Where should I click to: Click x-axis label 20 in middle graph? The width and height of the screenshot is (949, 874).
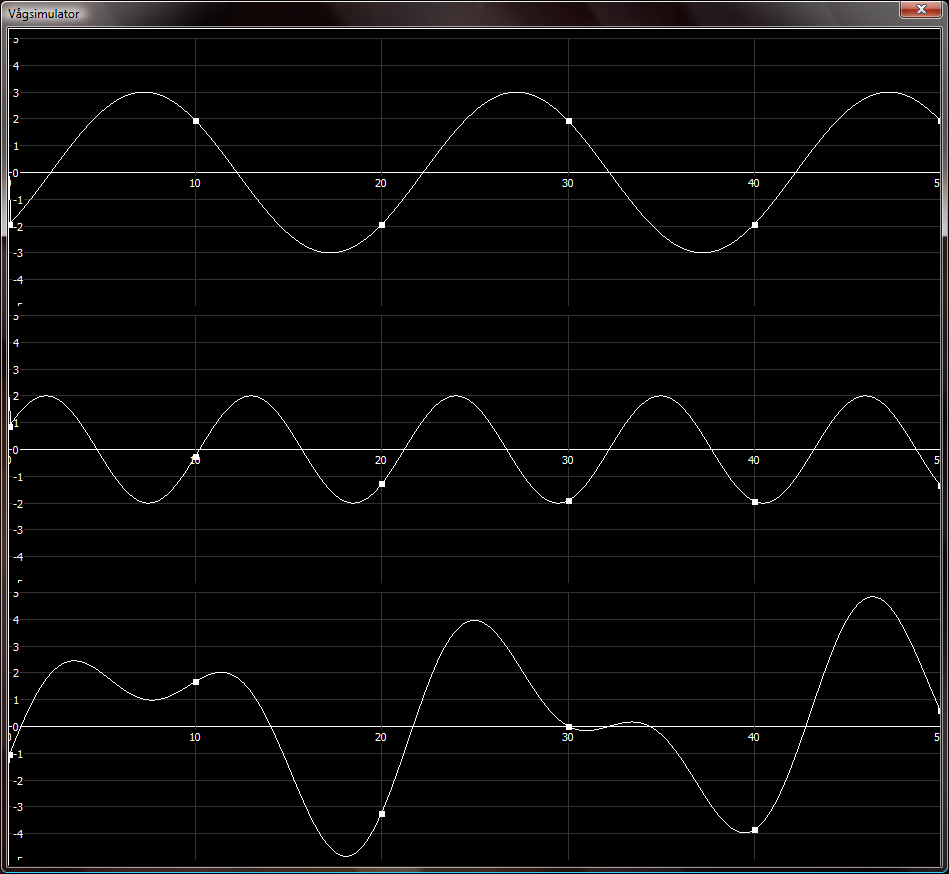(x=381, y=461)
